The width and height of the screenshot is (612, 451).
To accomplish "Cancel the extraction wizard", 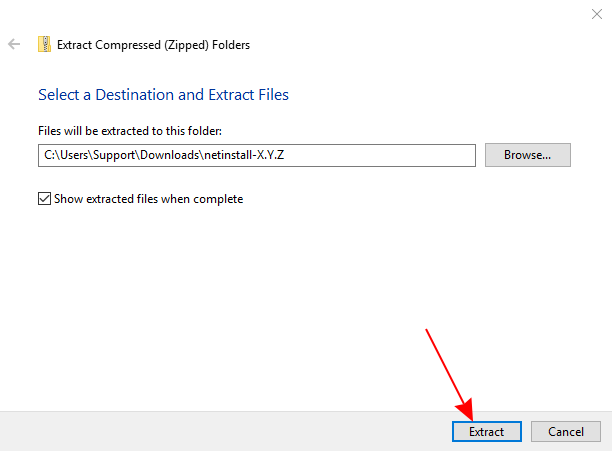I will (x=565, y=431).
